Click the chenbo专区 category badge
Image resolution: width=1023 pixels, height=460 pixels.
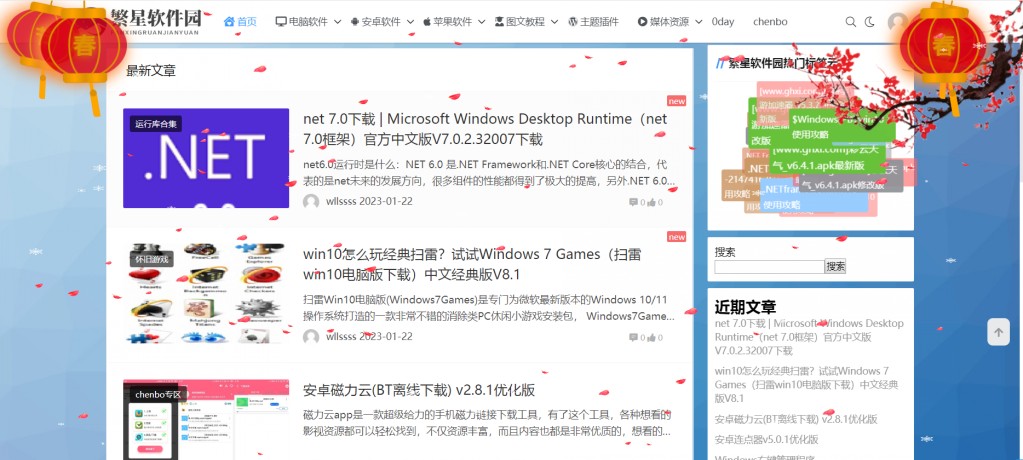[x=159, y=394]
